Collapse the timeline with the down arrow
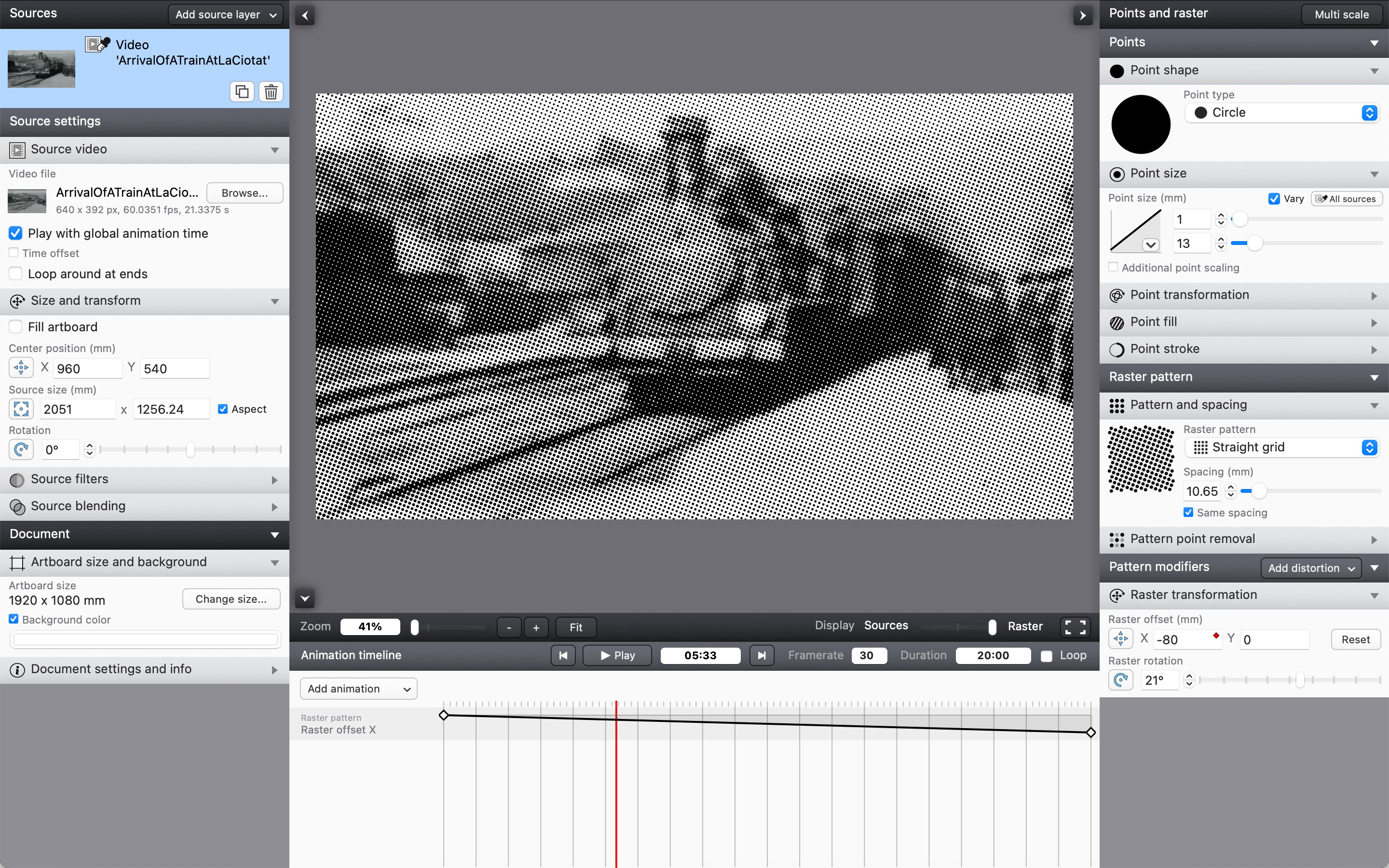The width and height of the screenshot is (1389, 868). pos(305,599)
